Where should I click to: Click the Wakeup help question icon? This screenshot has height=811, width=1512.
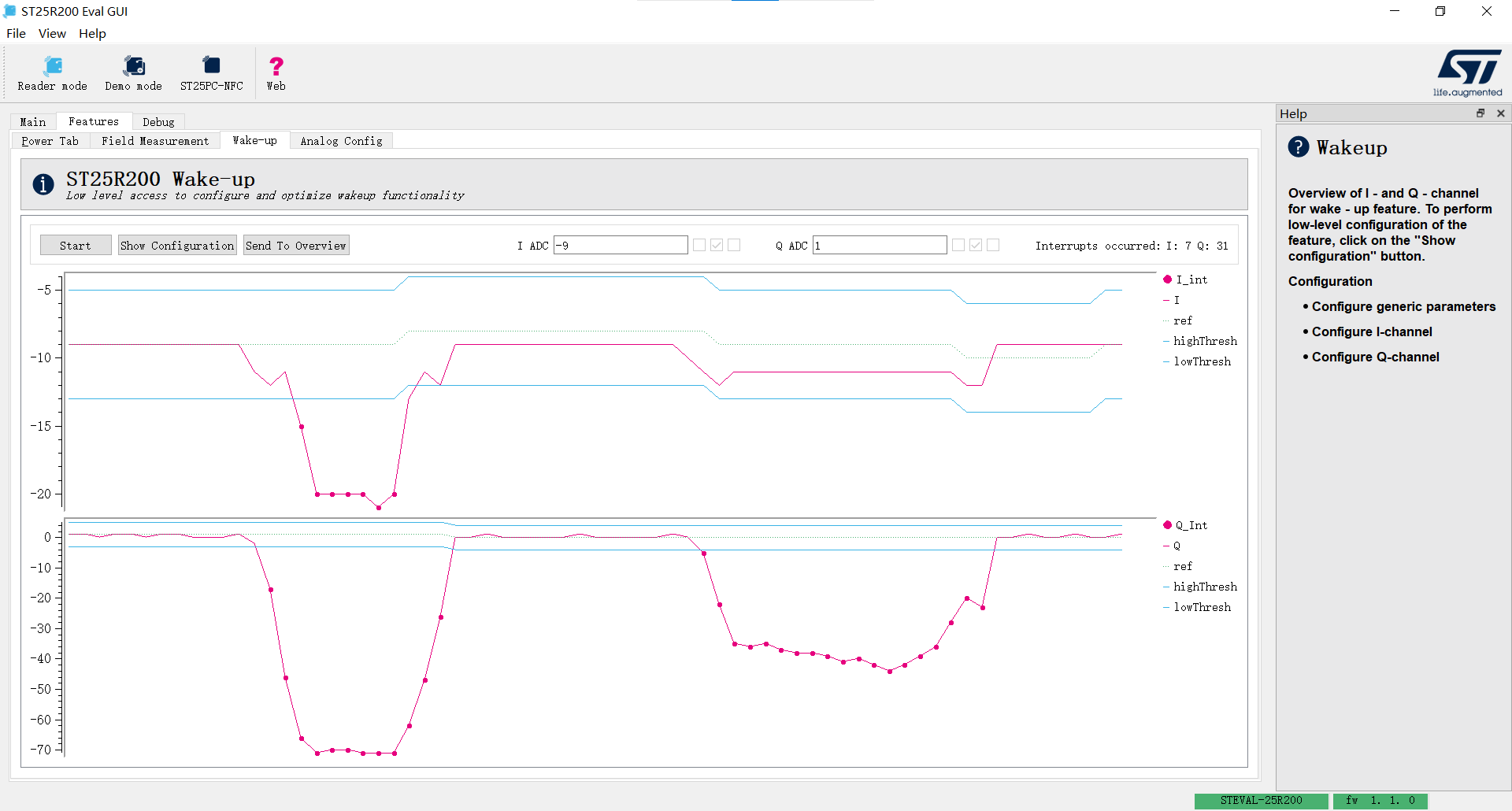(x=1299, y=147)
